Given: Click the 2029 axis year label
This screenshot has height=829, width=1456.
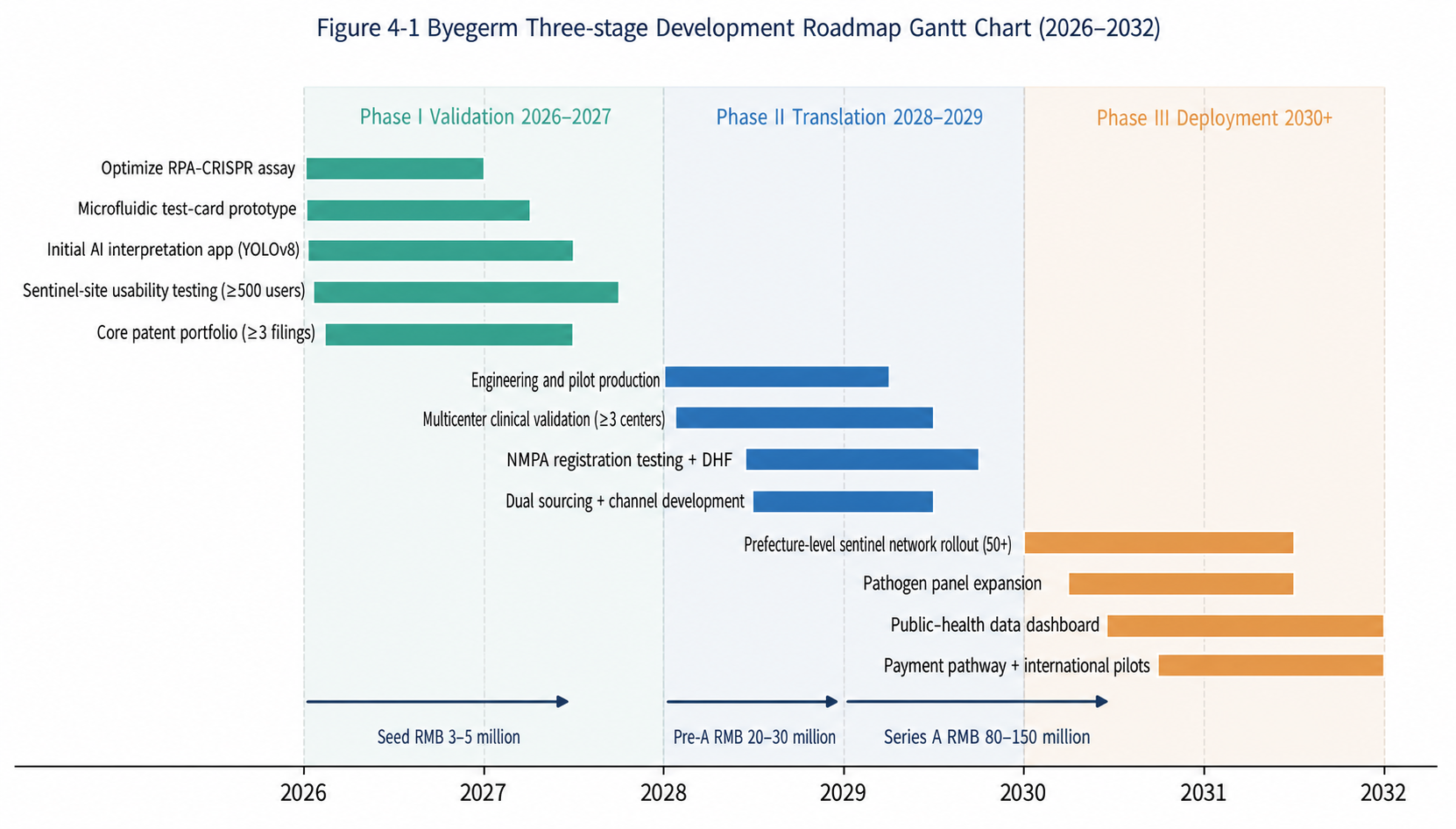Looking at the screenshot, I should (x=843, y=793).
